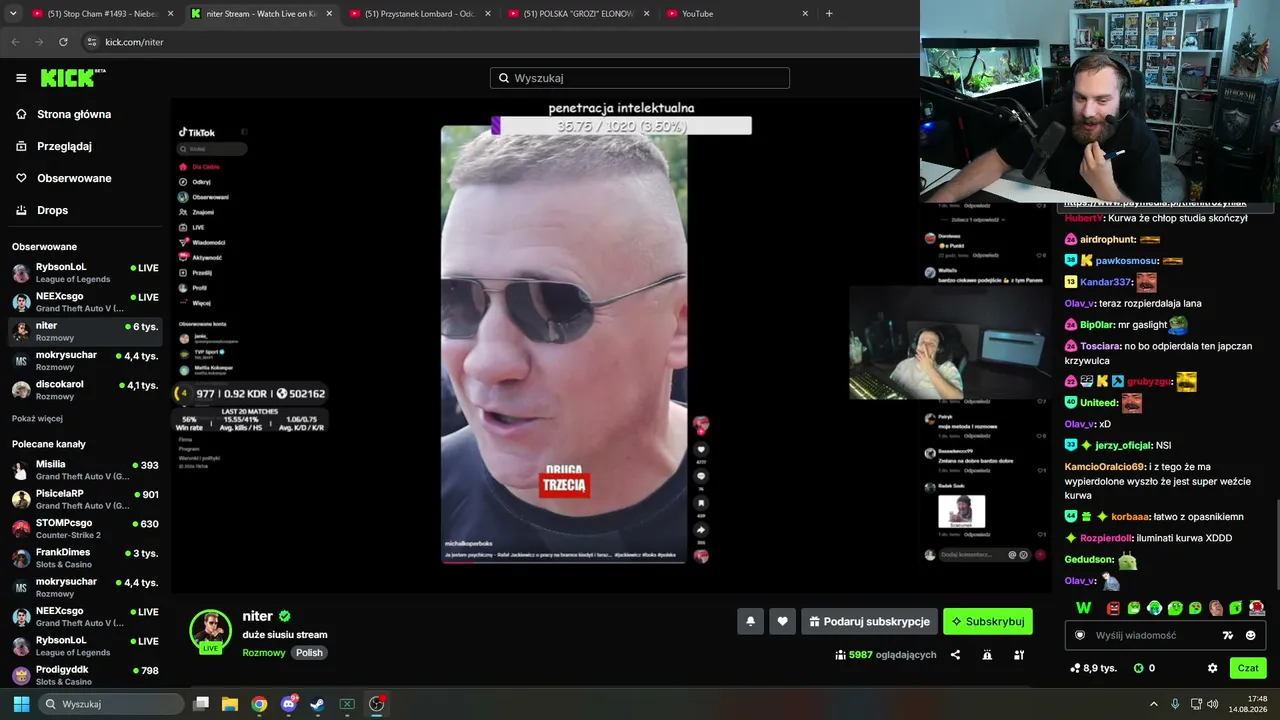This screenshot has width=1280, height=720.
Task: View site information icon in address bar
Action: pyautogui.click(x=92, y=42)
